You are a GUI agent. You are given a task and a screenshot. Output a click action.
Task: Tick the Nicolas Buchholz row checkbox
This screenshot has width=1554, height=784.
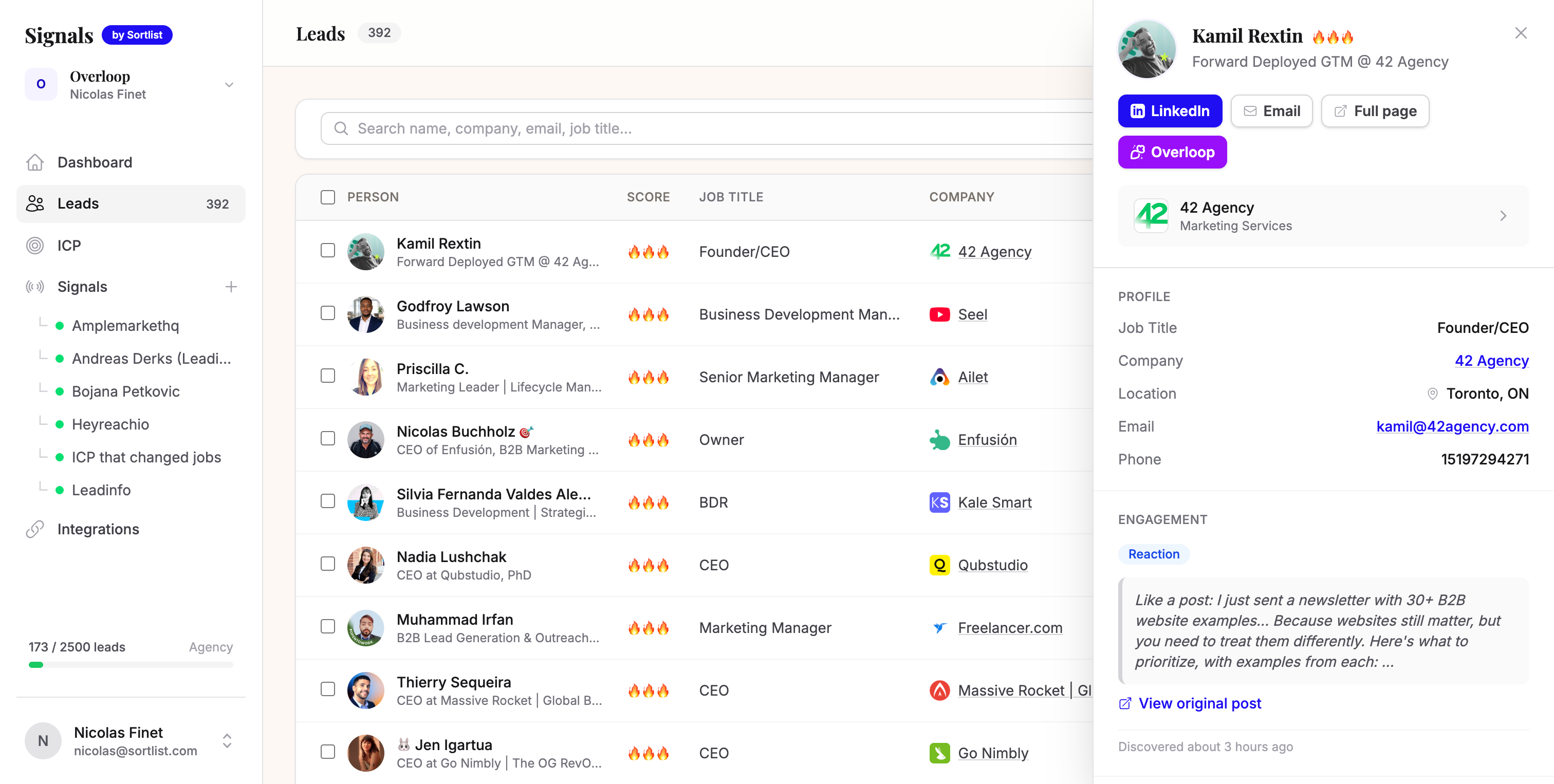click(327, 438)
